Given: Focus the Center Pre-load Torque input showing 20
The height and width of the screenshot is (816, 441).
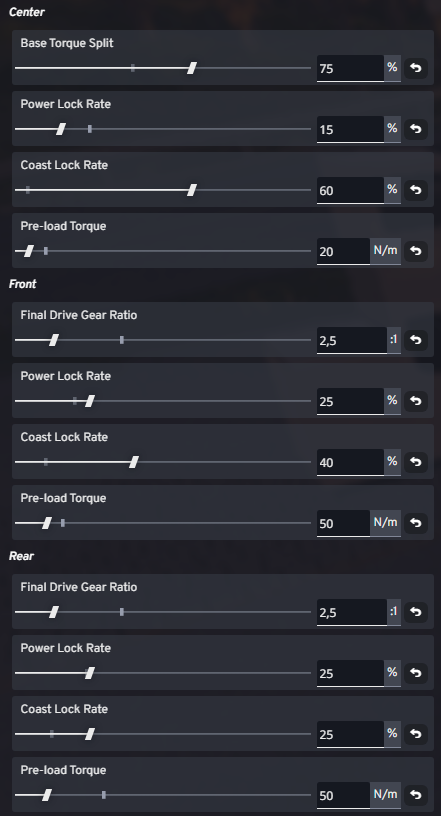Looking at the screenshot, I should point(344,251).
